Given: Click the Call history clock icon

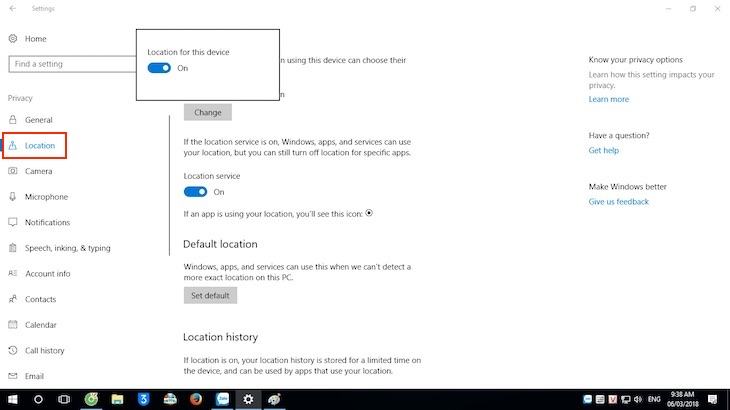Looking at the screenshot, I should tap(13, 350).
